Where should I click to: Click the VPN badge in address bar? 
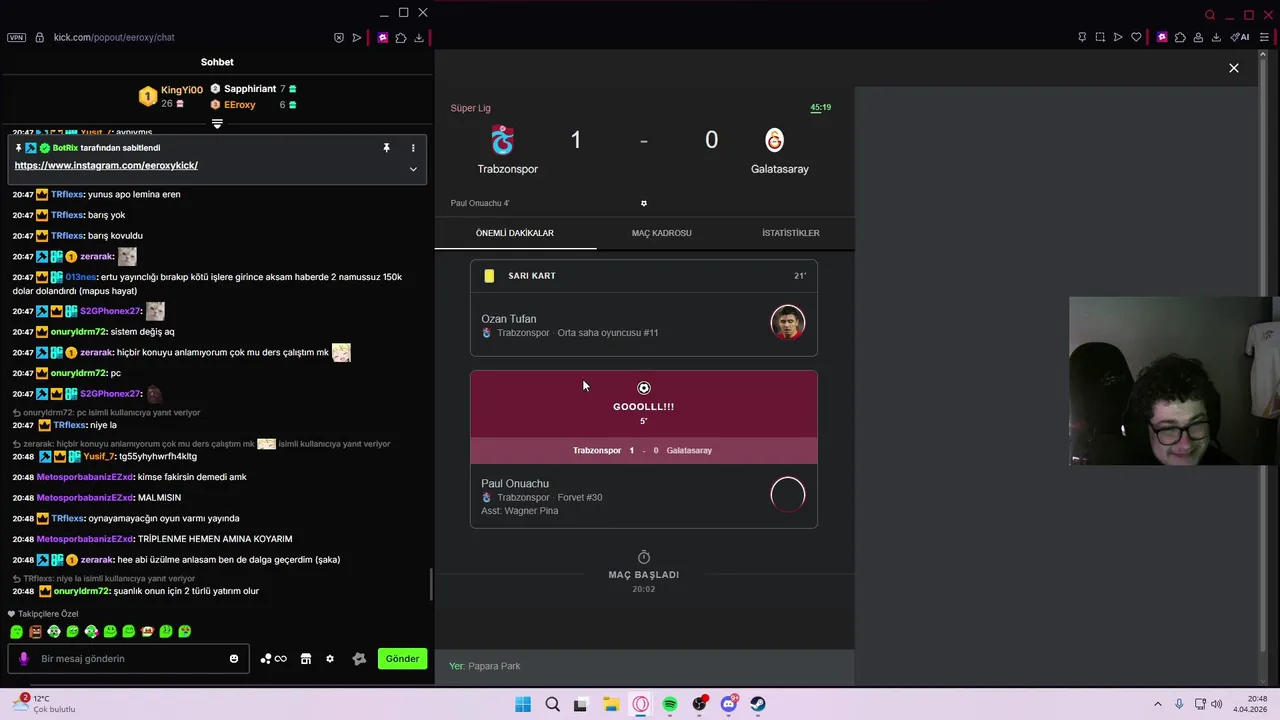pos(16,37)
